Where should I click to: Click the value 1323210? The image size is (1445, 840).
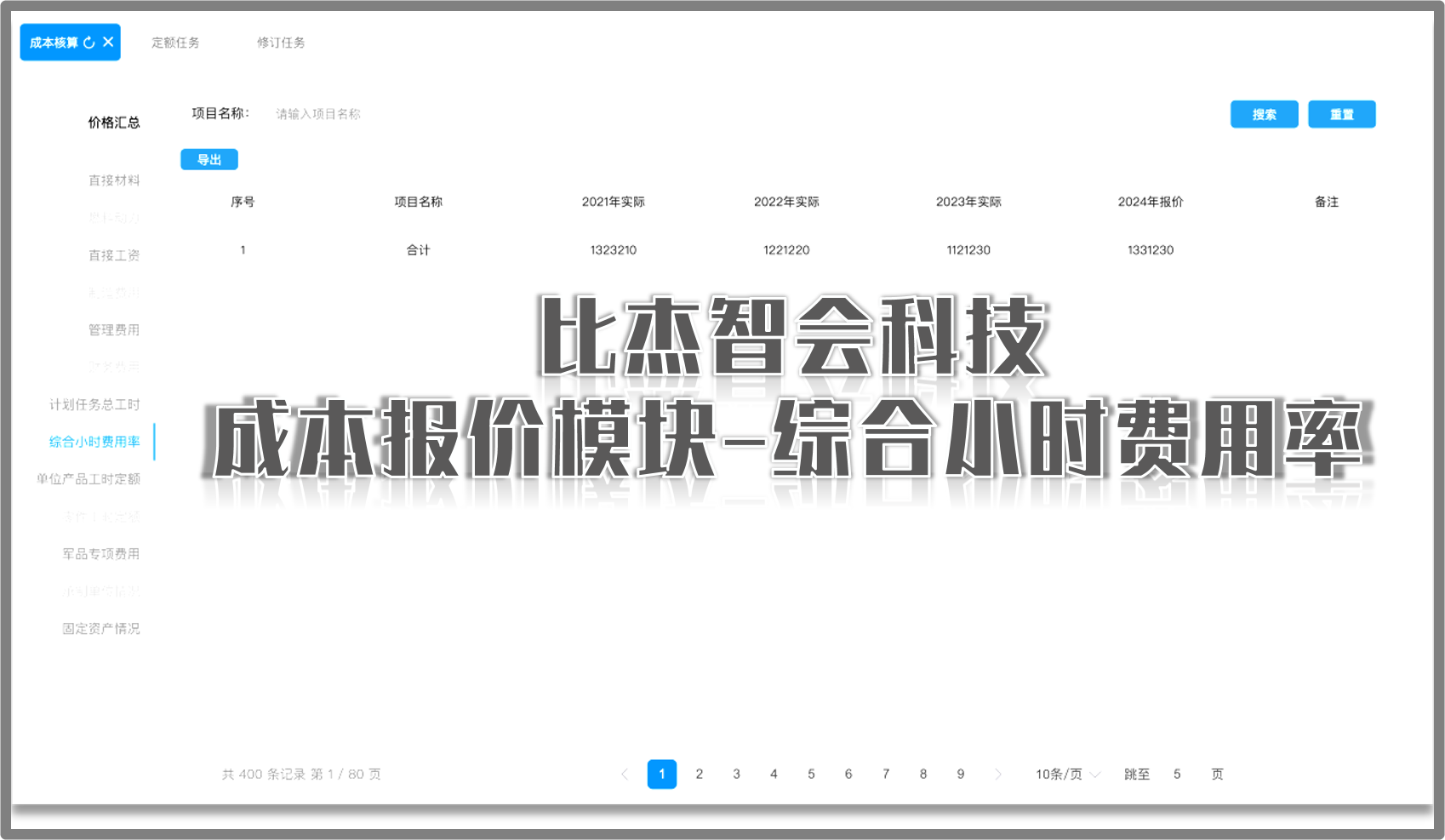pos(614,250)
